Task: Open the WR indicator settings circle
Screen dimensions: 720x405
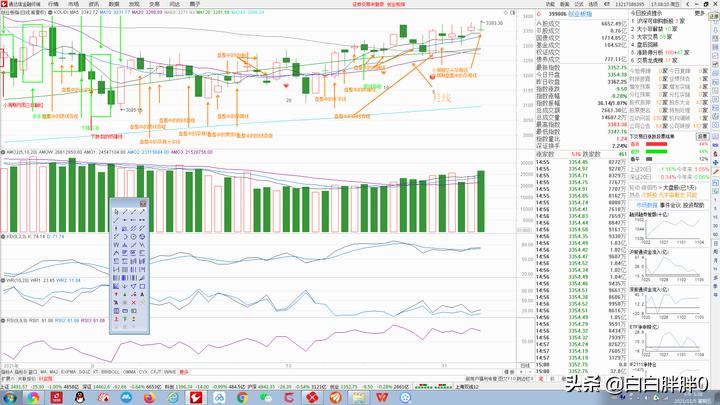Action: (3, 280)
